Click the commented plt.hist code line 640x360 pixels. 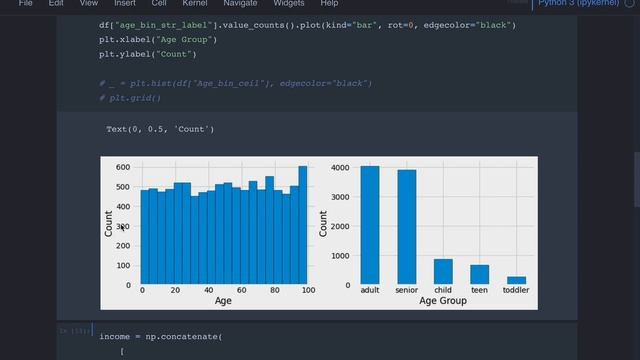[236, 83]
